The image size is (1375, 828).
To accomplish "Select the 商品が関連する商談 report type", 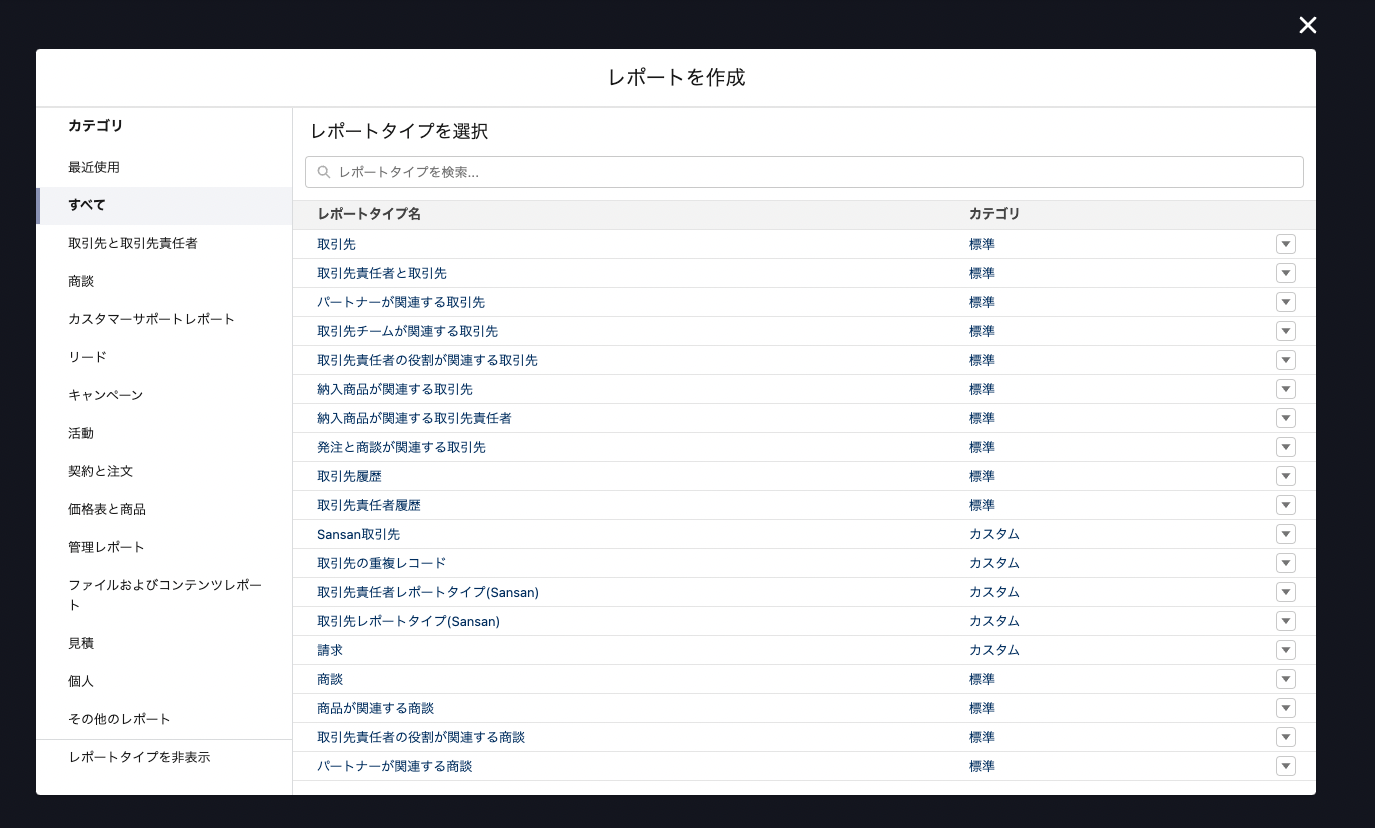I will [375, 708].
